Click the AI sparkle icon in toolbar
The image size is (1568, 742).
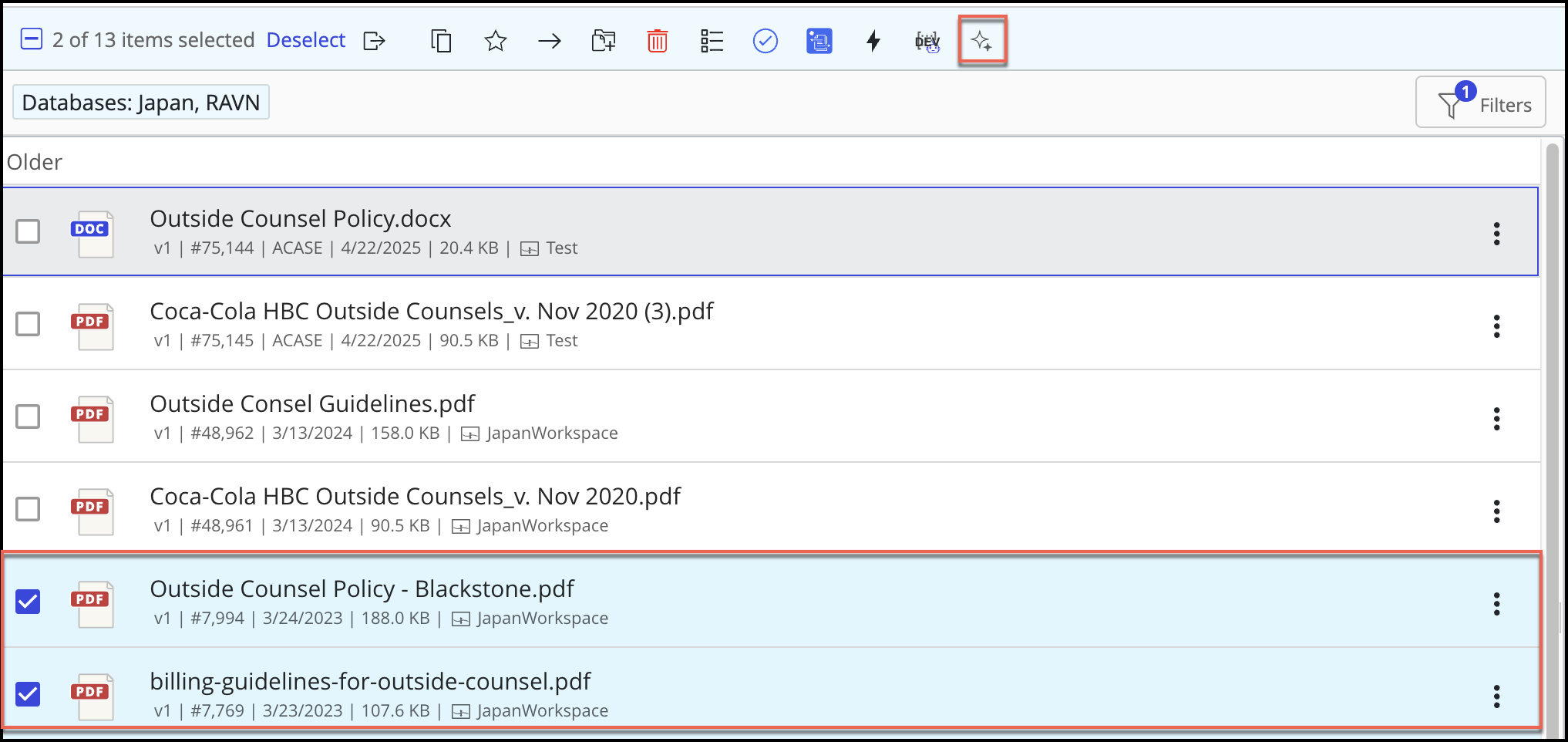pos(981,41)
